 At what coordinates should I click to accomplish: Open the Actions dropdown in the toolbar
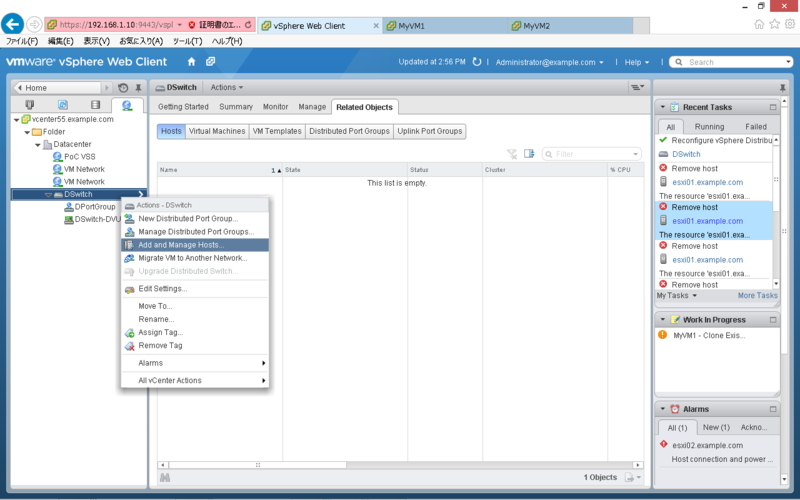[x=227, y=87]
